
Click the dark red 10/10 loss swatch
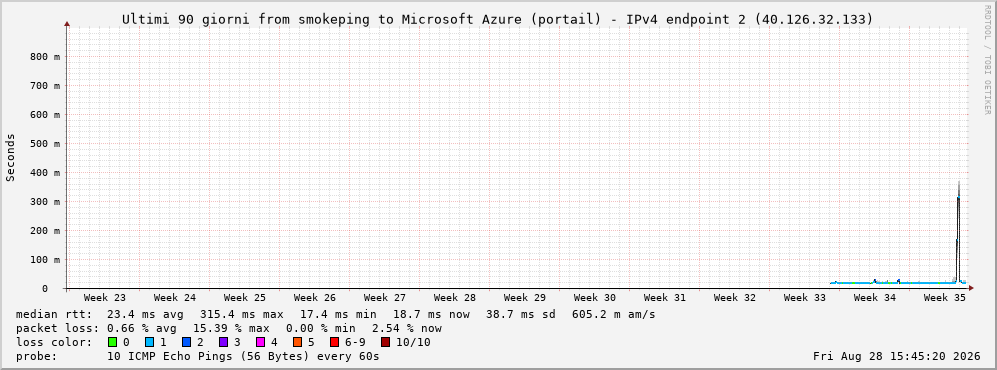click(x=385, y=343)
